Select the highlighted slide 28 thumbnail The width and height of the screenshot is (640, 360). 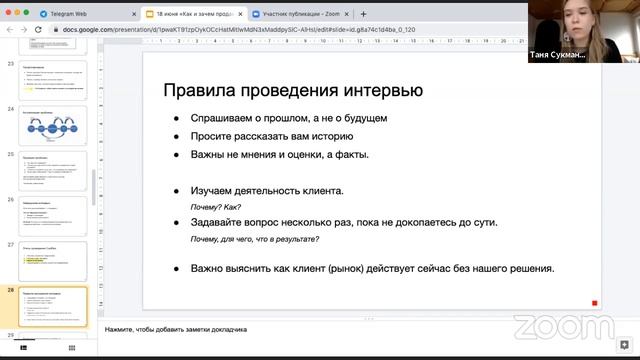tap(53, 307)
